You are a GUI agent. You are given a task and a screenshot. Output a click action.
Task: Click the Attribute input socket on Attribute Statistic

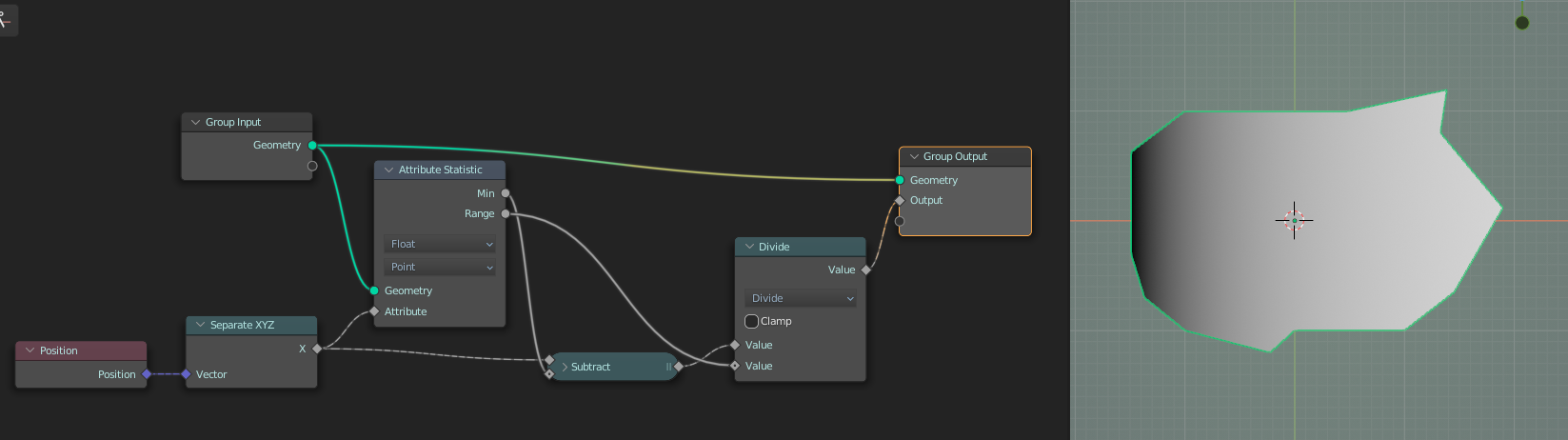click(x=374, y=311)
